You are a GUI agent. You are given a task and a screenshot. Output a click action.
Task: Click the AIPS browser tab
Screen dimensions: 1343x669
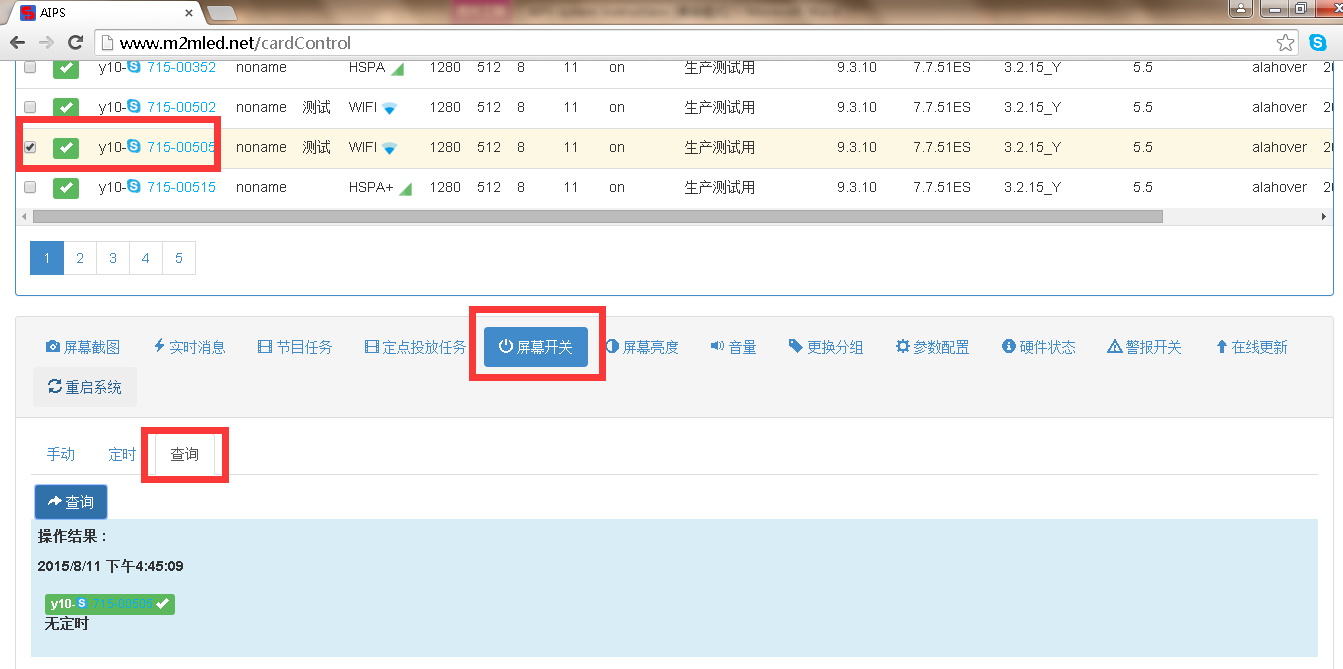pos(105,12)
